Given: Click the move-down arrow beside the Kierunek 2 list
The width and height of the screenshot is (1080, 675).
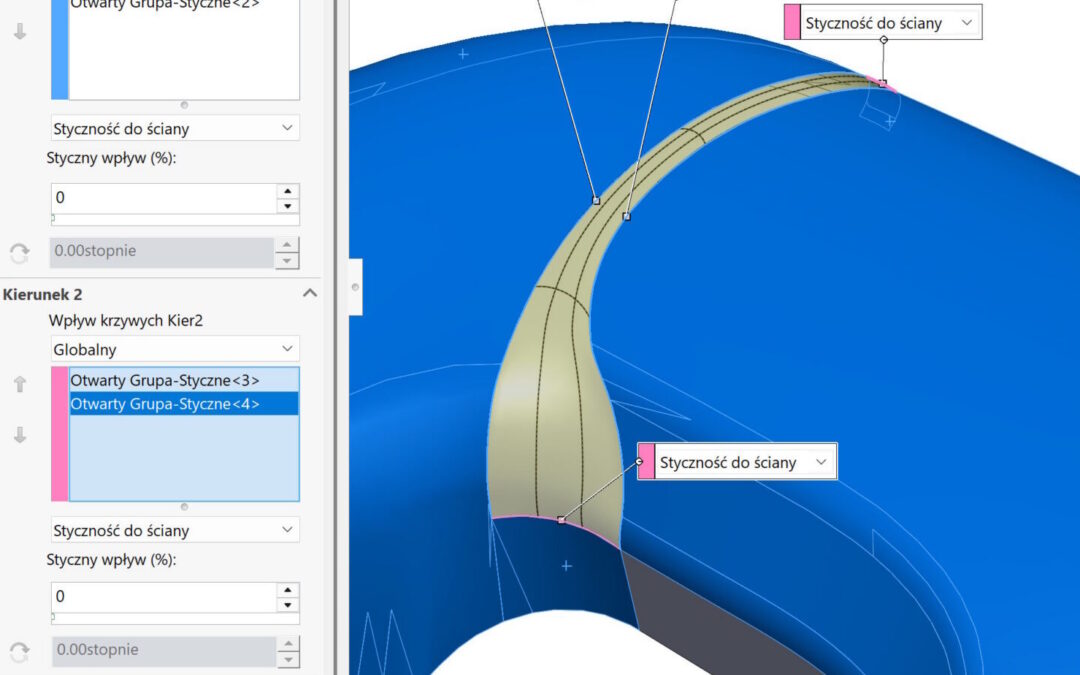Looking at the screenshot, I should (19, 435).
